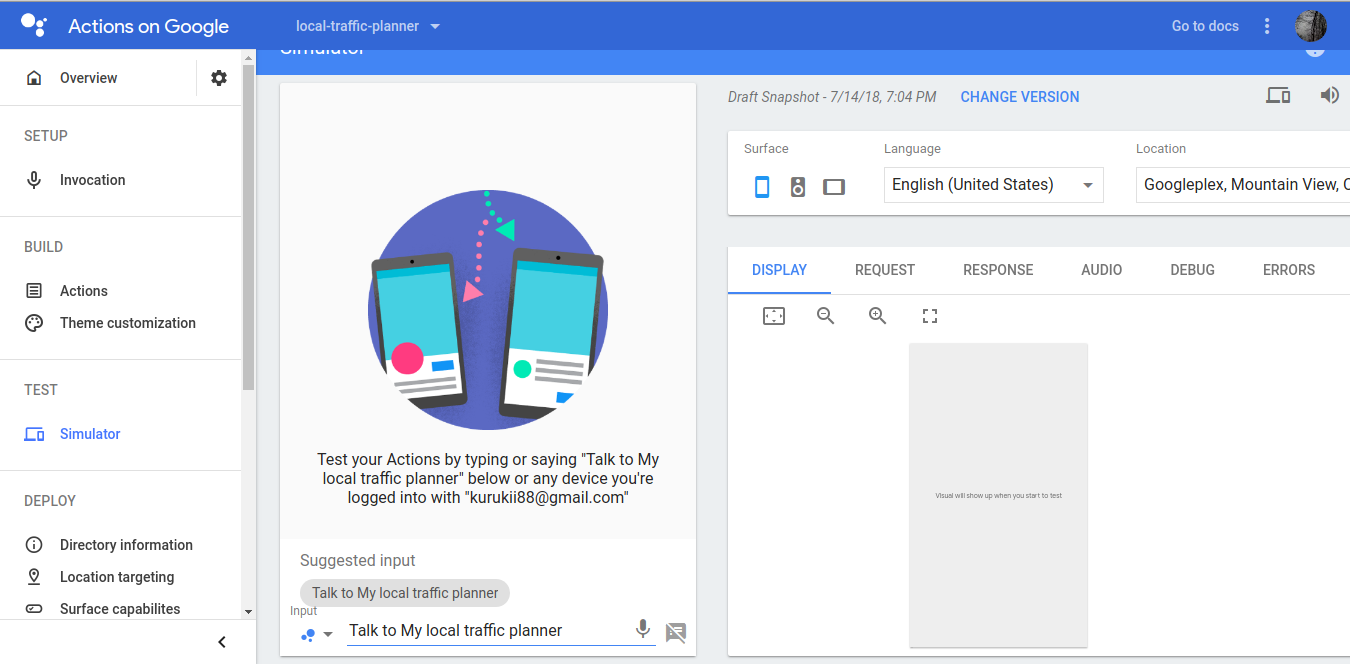The width and height of the screenshot is (1350, 664).
Task: Toggle the simulator audio volume icon
Action: pyautogui.click(x=1329, y=96)
